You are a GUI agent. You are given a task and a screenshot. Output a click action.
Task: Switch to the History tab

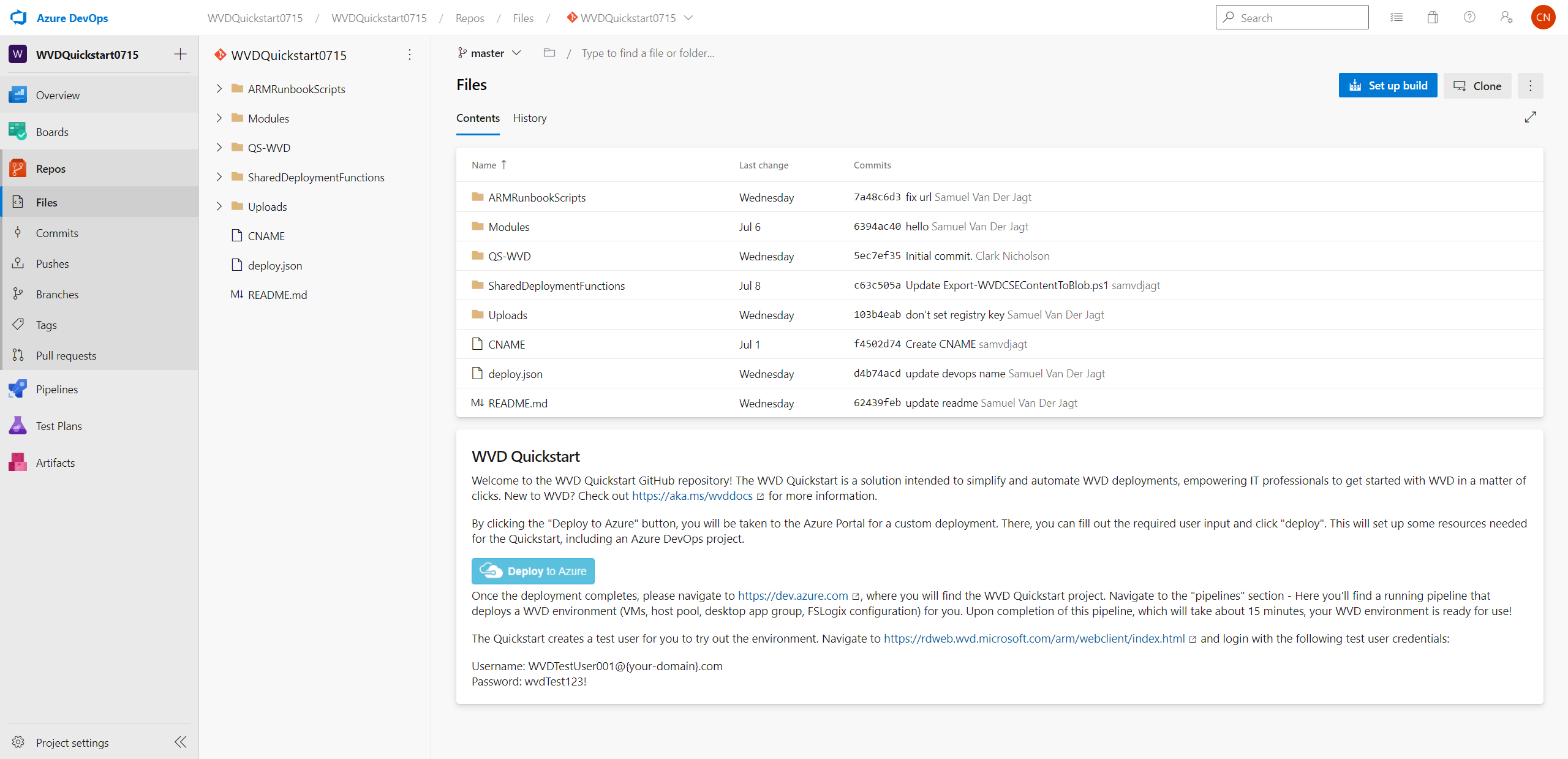pyautogui.click(x=530, y=118)
